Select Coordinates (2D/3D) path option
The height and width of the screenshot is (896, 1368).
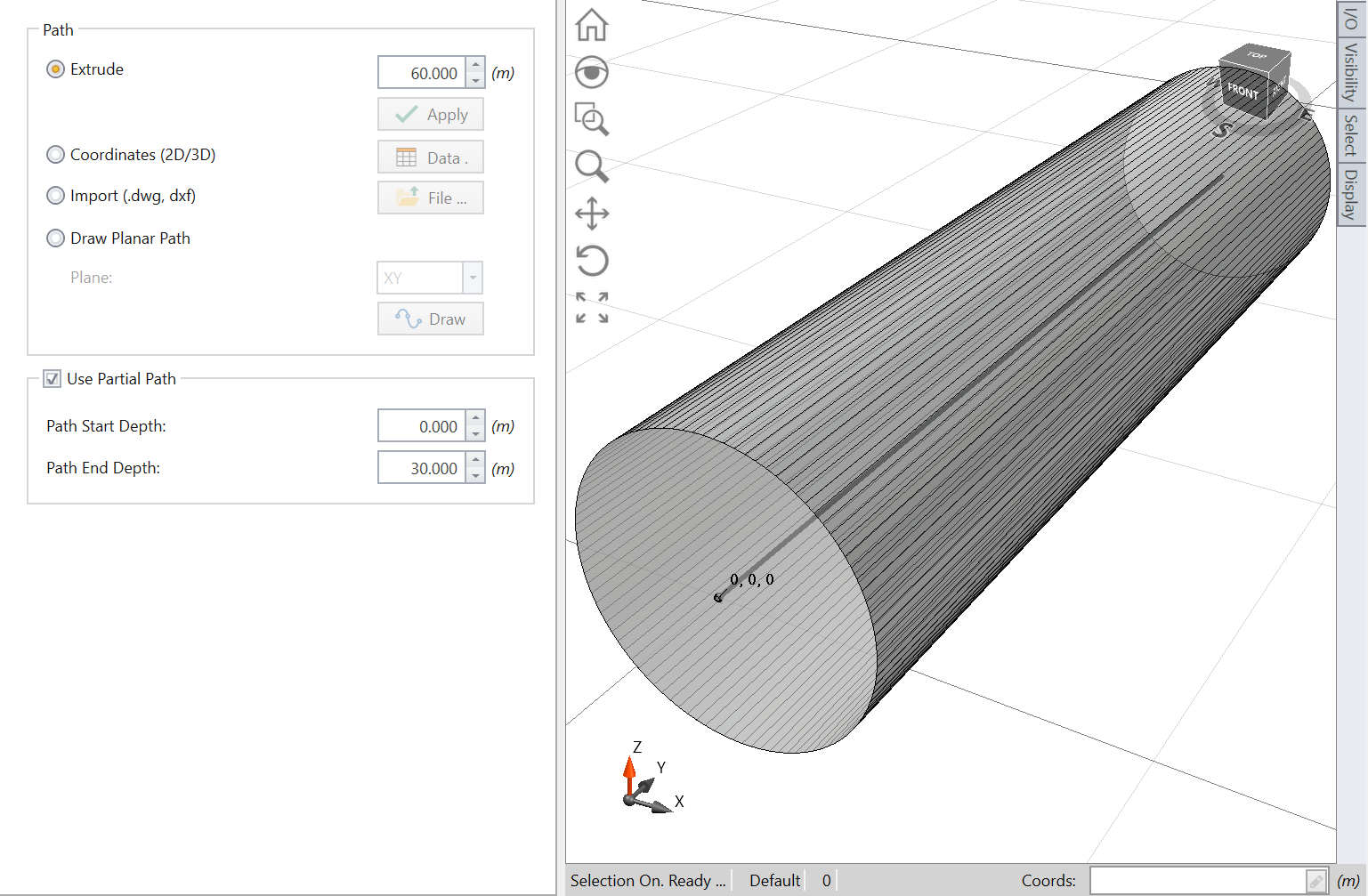[x=55, y=155]
